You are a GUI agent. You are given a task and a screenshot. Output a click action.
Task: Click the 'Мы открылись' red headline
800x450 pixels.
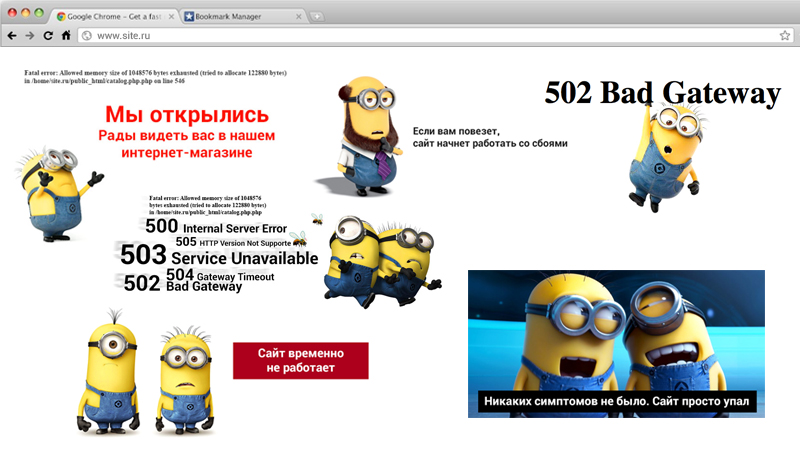(x=187, y=114)
